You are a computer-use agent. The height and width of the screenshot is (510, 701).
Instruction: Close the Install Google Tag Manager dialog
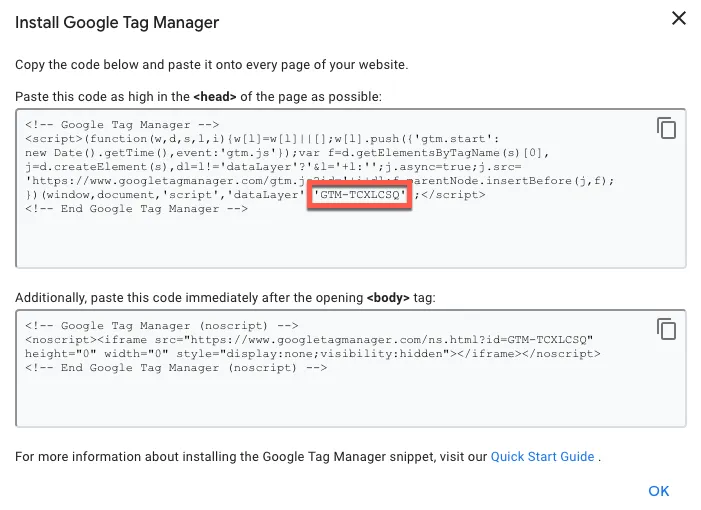coord(679,18)
